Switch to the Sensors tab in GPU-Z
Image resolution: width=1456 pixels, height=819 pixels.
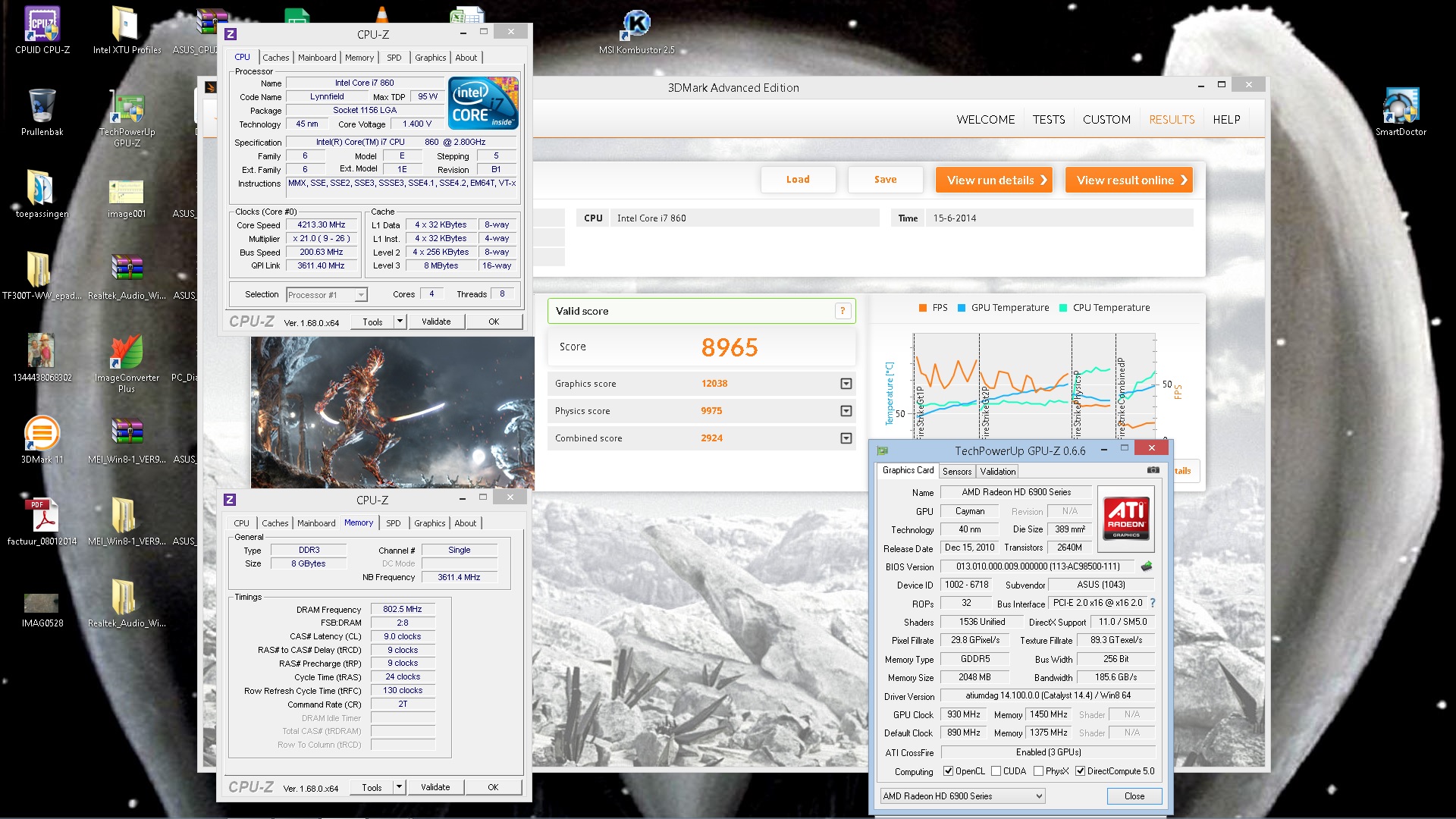click(957, 471)
